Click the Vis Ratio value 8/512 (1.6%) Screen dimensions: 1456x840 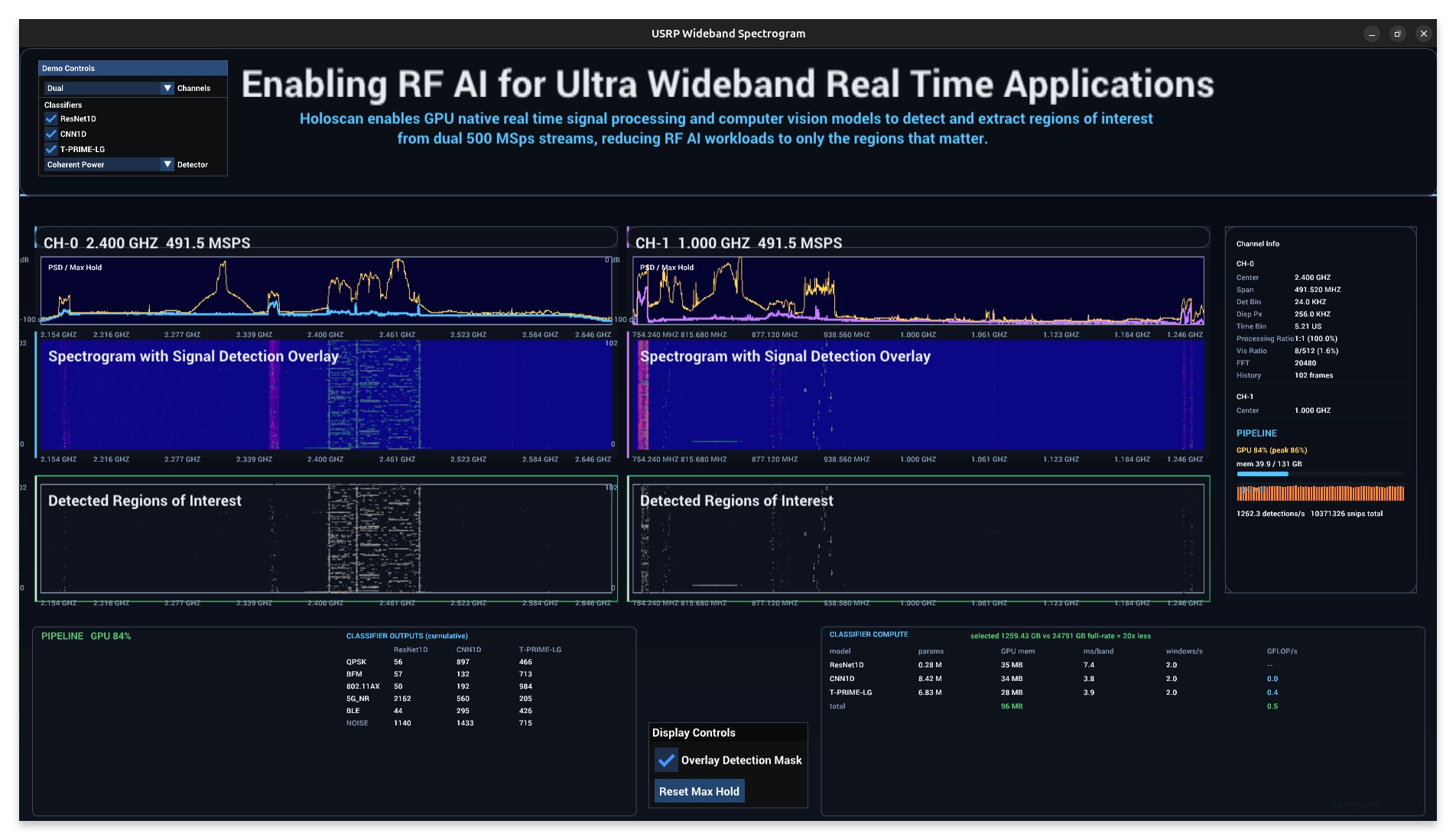click(1316, 351)
